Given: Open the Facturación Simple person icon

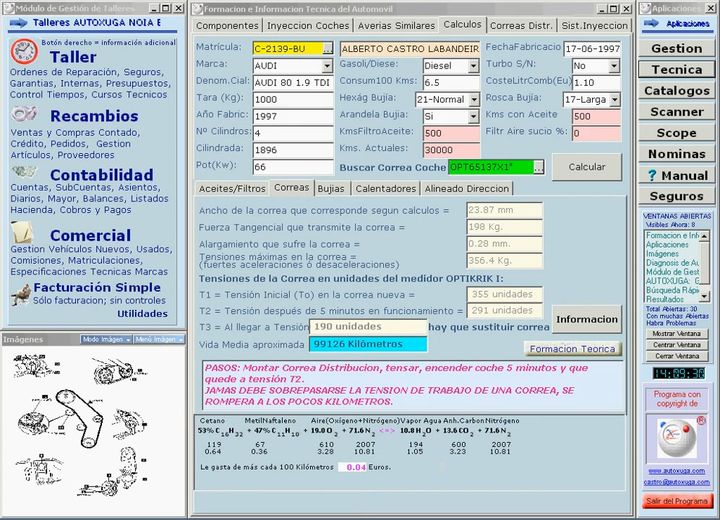Looking at the screenshot, I should point(21,294).
